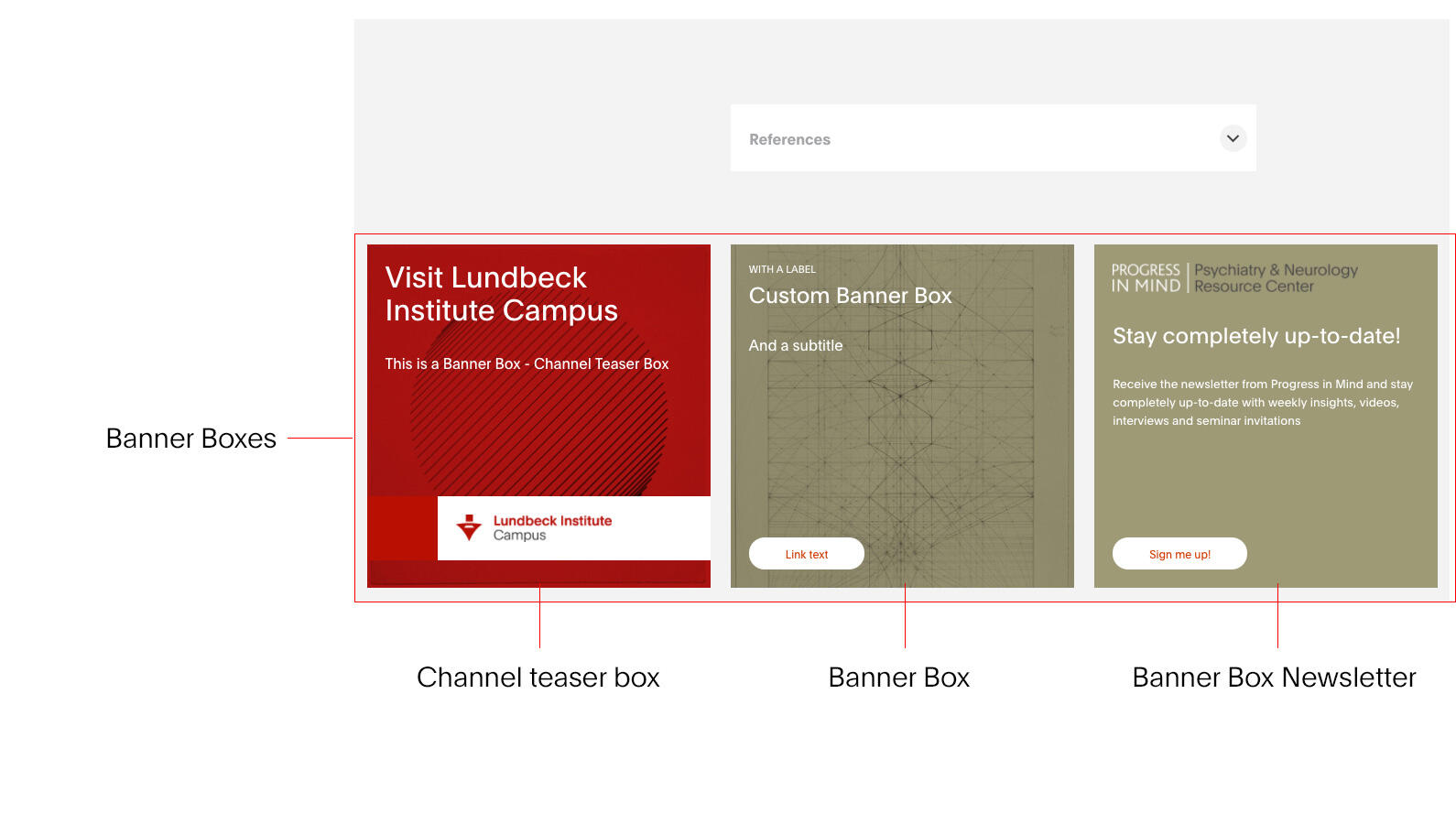The height and width of the screenshot is (824, 1456).
Task: Click the red Lundbeck Institute logo symbol
Action: click(469, 527)
